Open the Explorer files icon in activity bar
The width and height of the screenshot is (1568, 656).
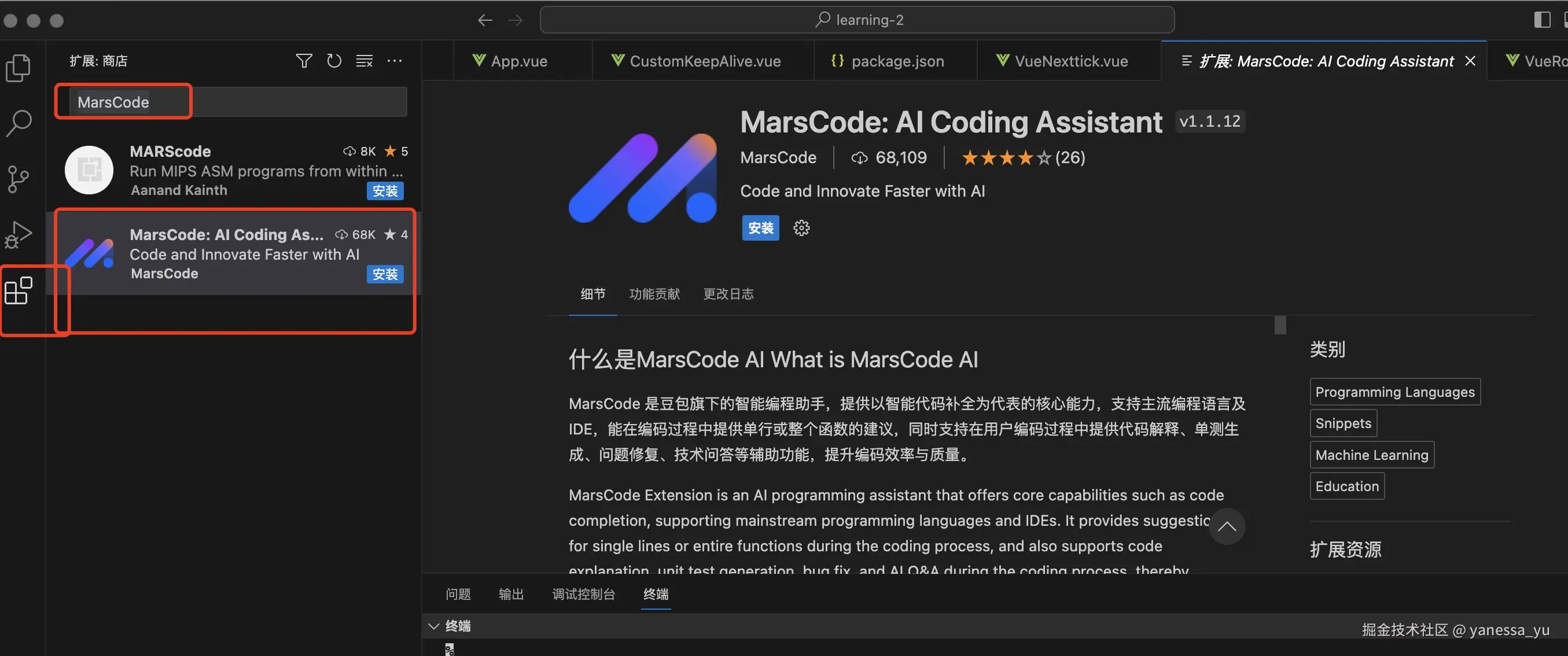(x=19, y=68)
